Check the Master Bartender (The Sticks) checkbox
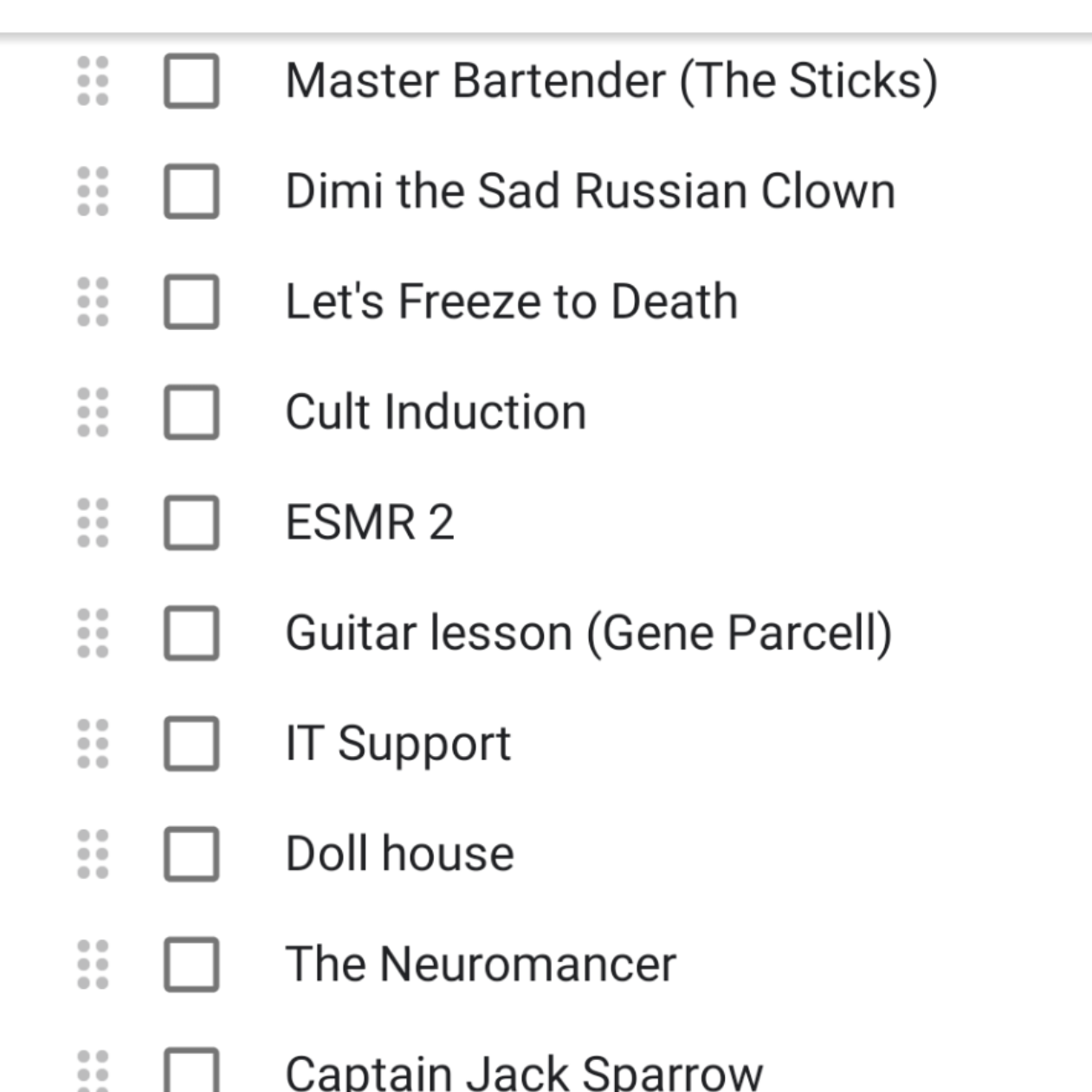The height and width of the screenshot is (1092, 1092). (191, 81)
